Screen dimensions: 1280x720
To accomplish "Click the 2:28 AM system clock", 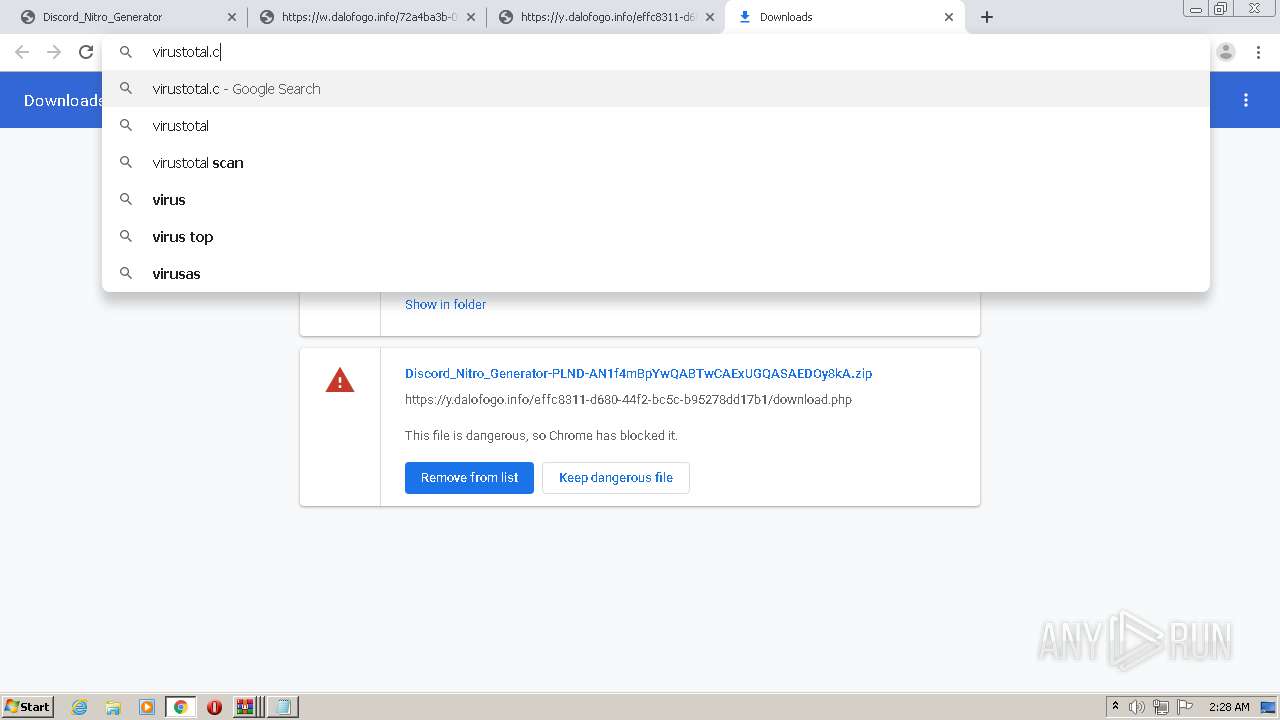I will [1229, 707].
